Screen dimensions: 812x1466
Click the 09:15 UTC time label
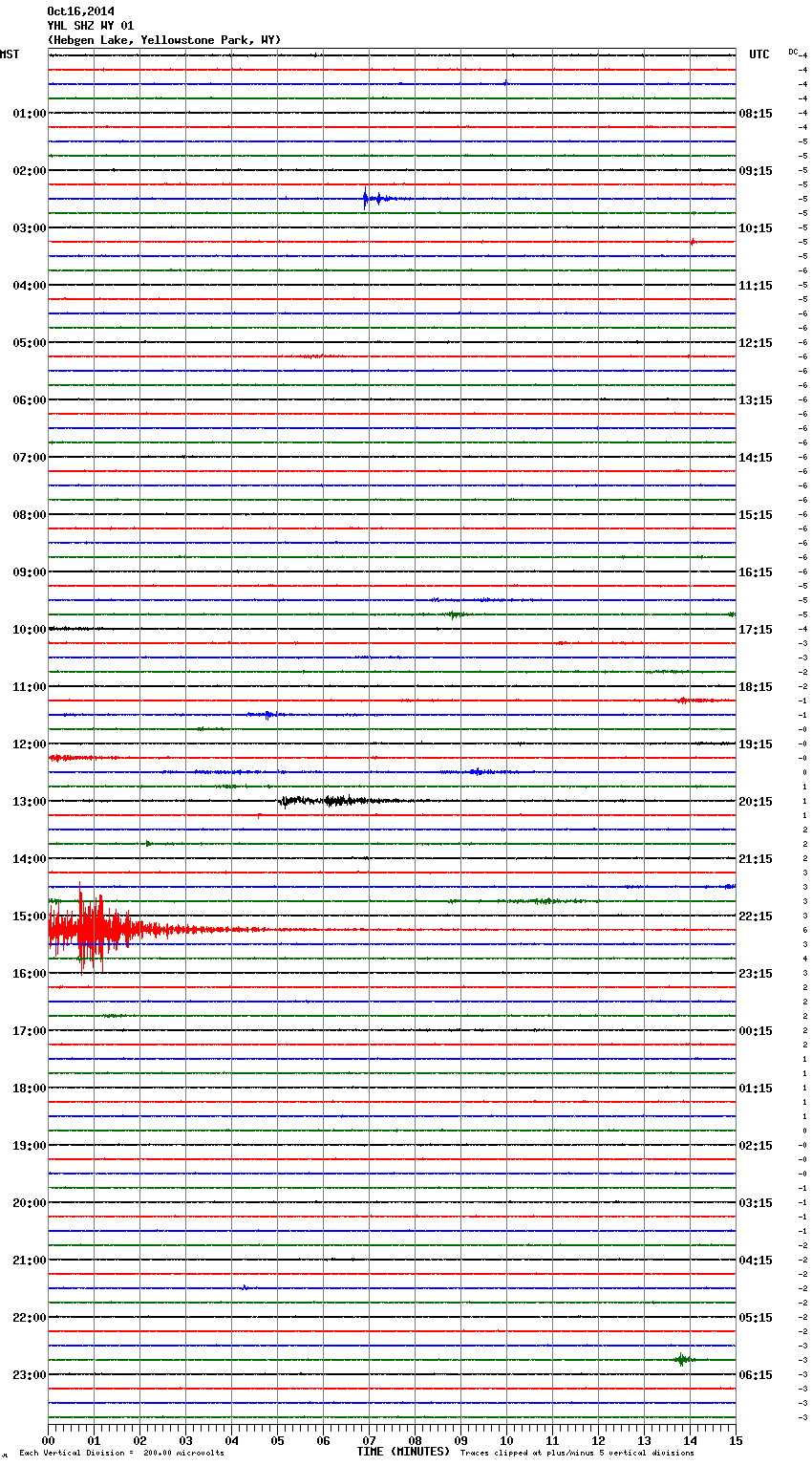pos(756,171)
